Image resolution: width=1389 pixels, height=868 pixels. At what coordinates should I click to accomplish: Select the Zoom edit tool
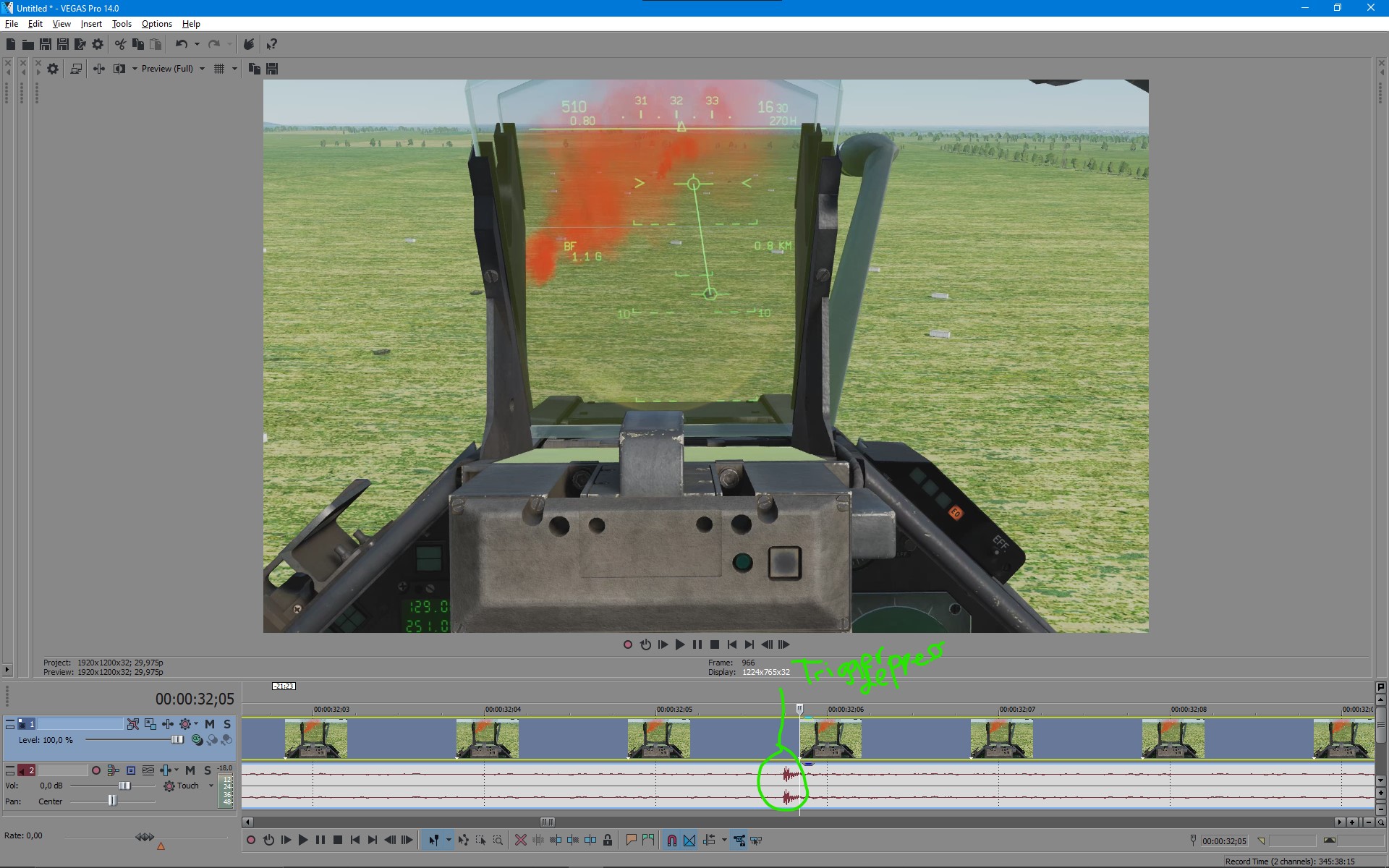(498, 841)
